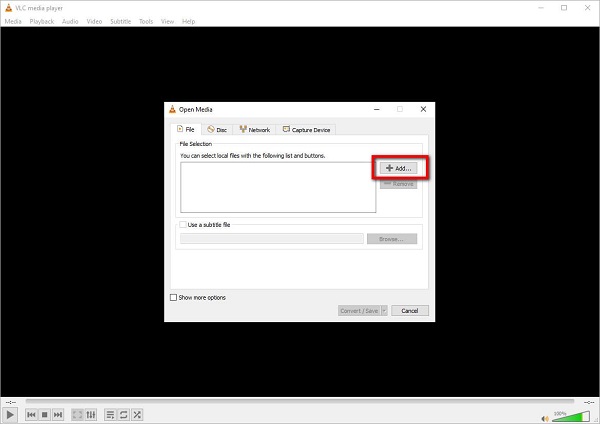Toggle the playlist view icon
Image resolution: width=600 pixels, height=424 pixels.
click(110, 415)
